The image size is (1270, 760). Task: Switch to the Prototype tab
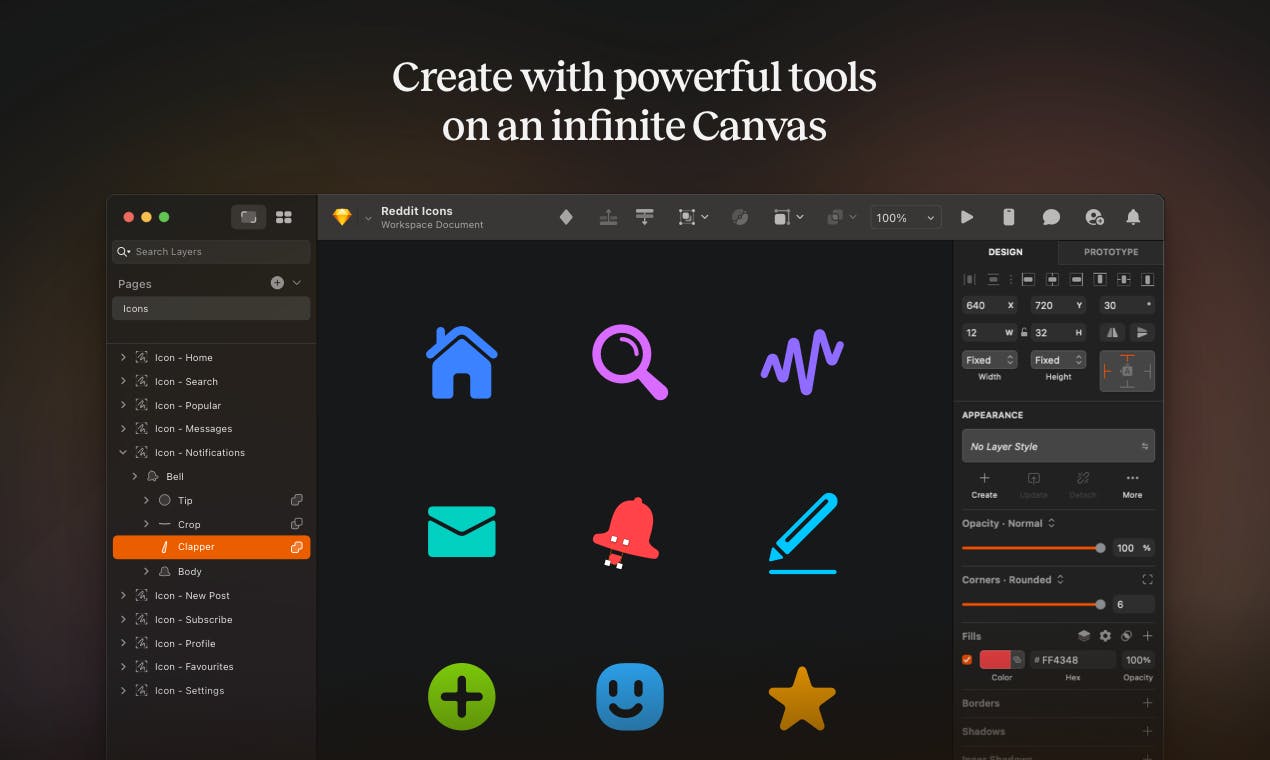pos(1111,252)
